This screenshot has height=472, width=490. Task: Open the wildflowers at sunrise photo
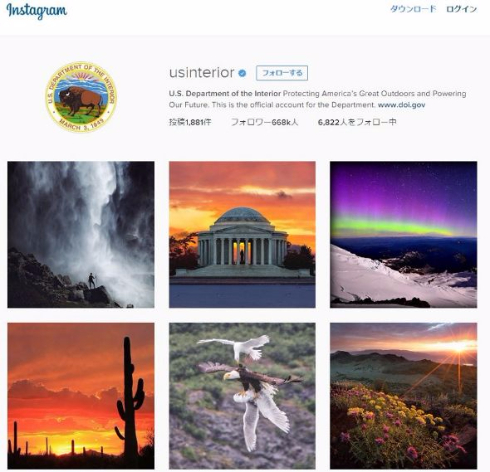click(x=404, y=396)
